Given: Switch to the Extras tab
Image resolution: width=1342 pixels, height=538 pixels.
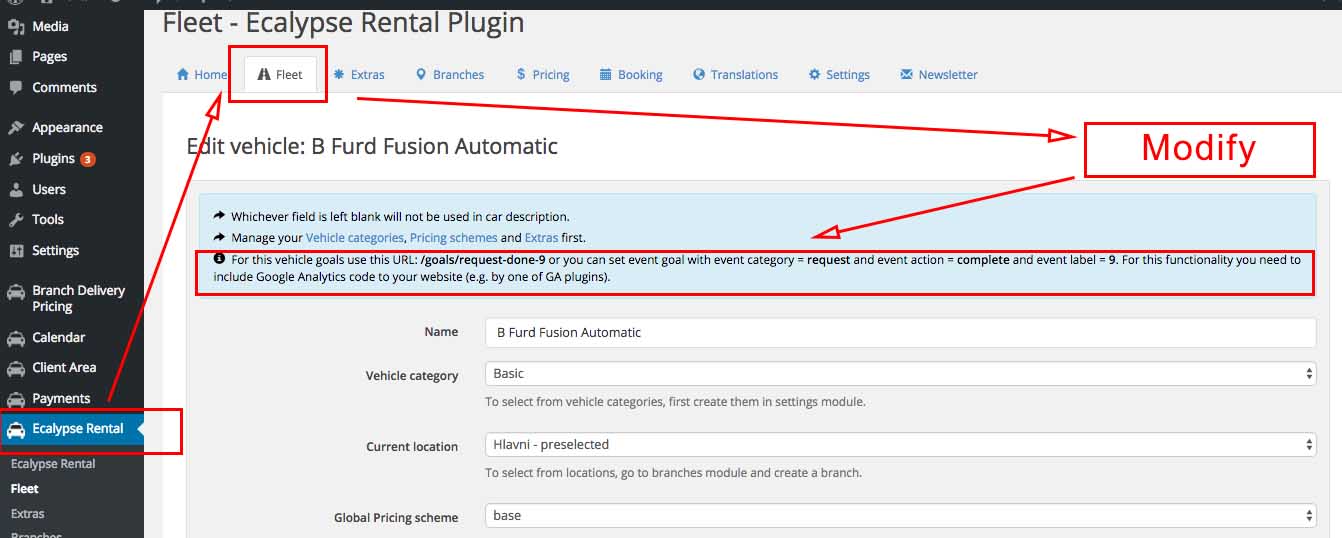Looking at the screenshot, I should click(359, 74).
